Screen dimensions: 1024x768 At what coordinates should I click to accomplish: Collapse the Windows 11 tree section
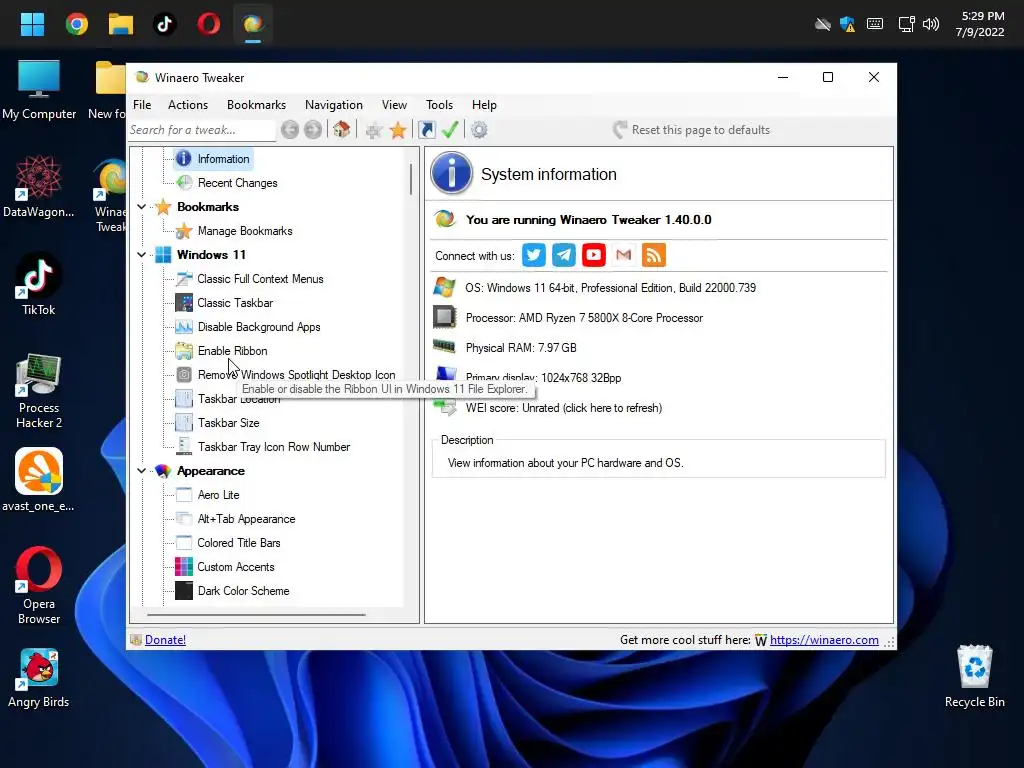142,255
